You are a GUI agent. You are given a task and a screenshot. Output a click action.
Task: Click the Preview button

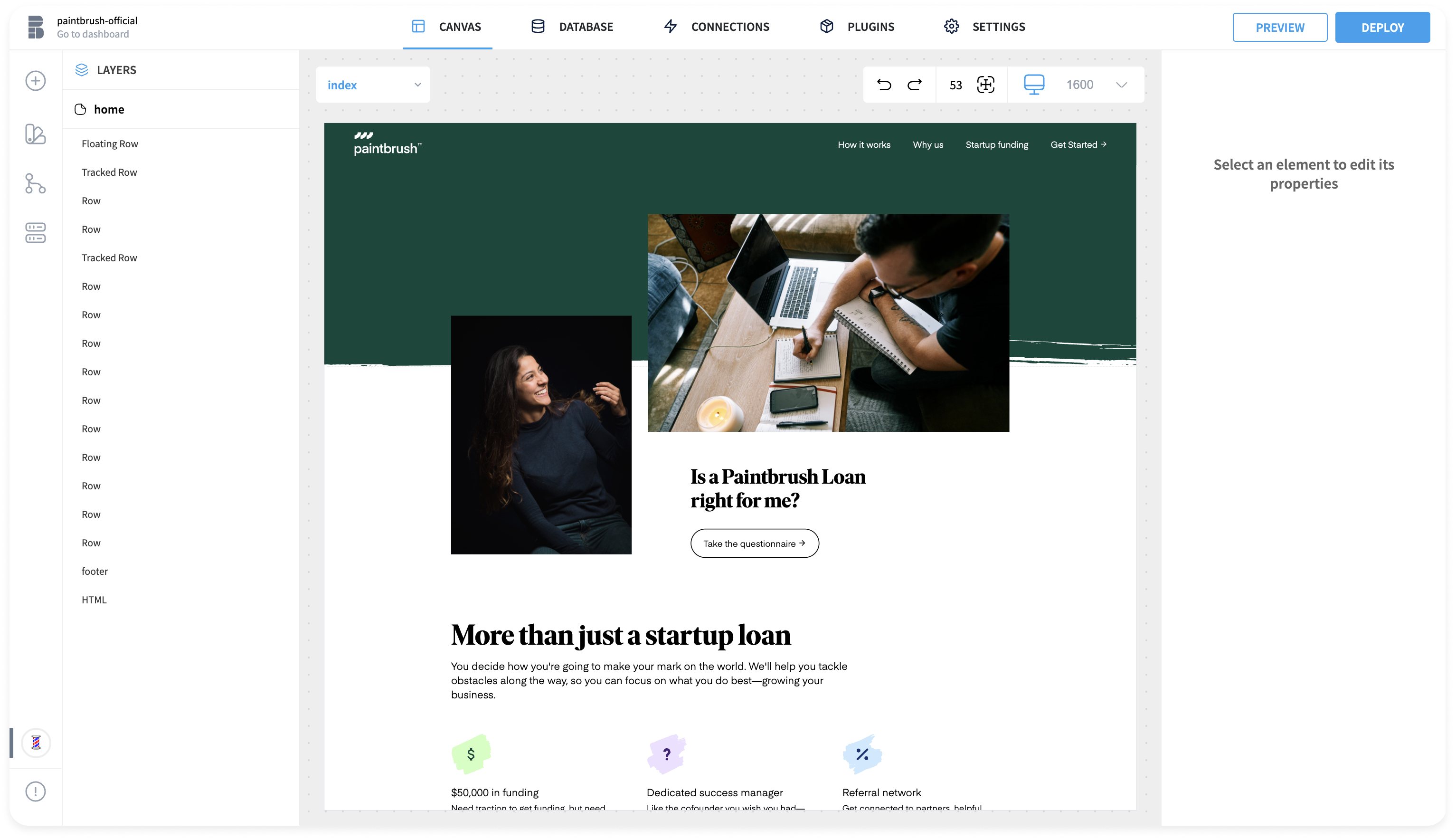tap(1280, 26)
